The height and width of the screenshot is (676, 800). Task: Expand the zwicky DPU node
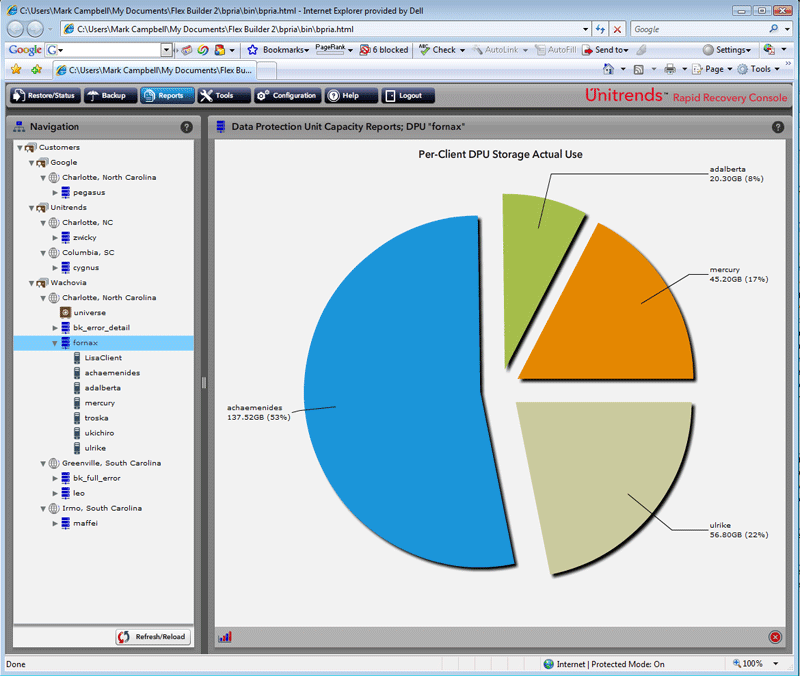(55, 238)
